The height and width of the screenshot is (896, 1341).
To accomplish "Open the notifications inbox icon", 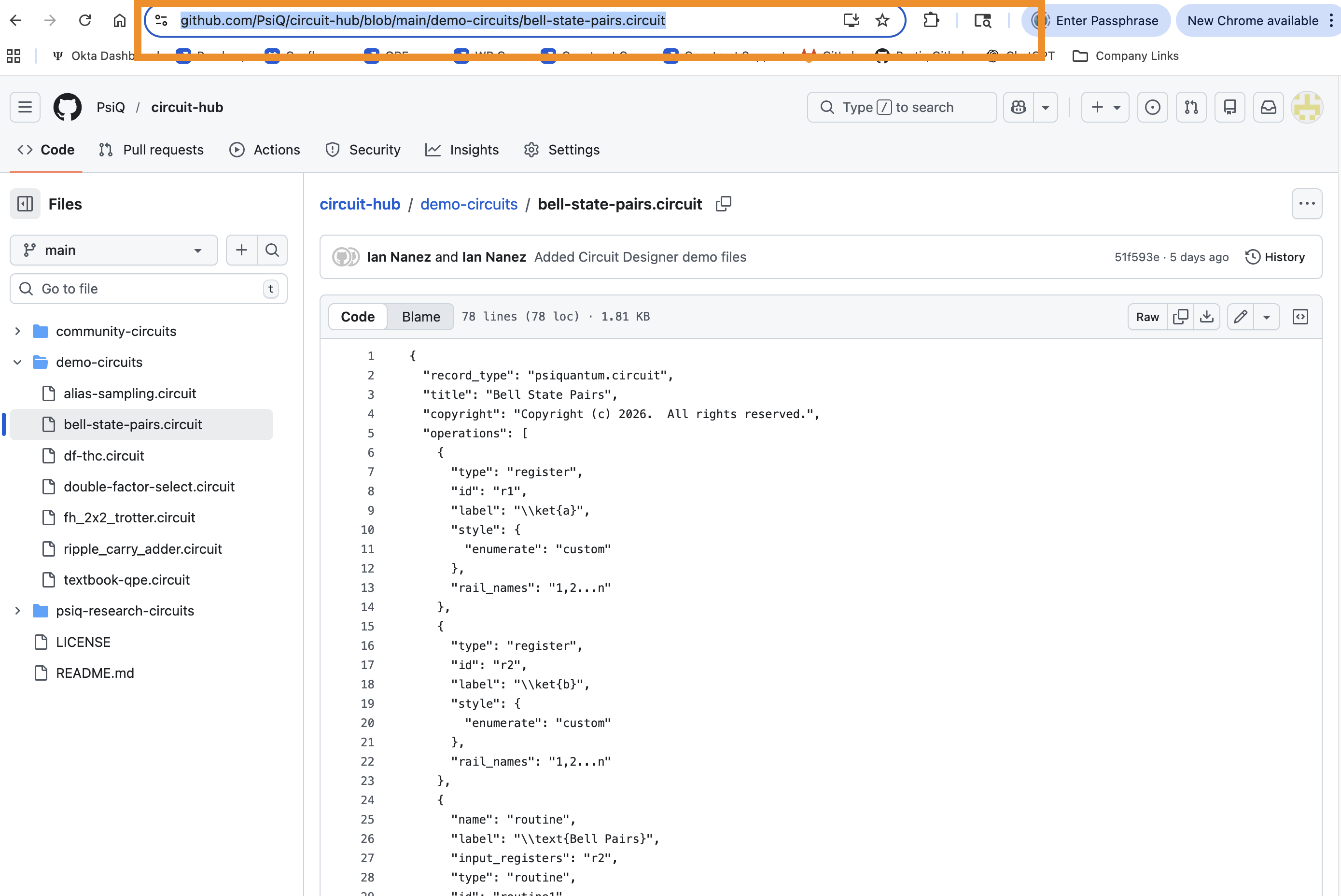I will [1268, 107].
